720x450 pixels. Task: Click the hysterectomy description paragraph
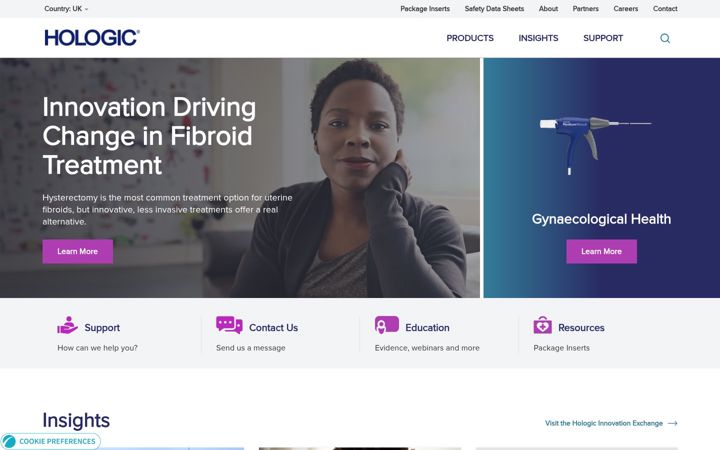(x=167, y=209)
